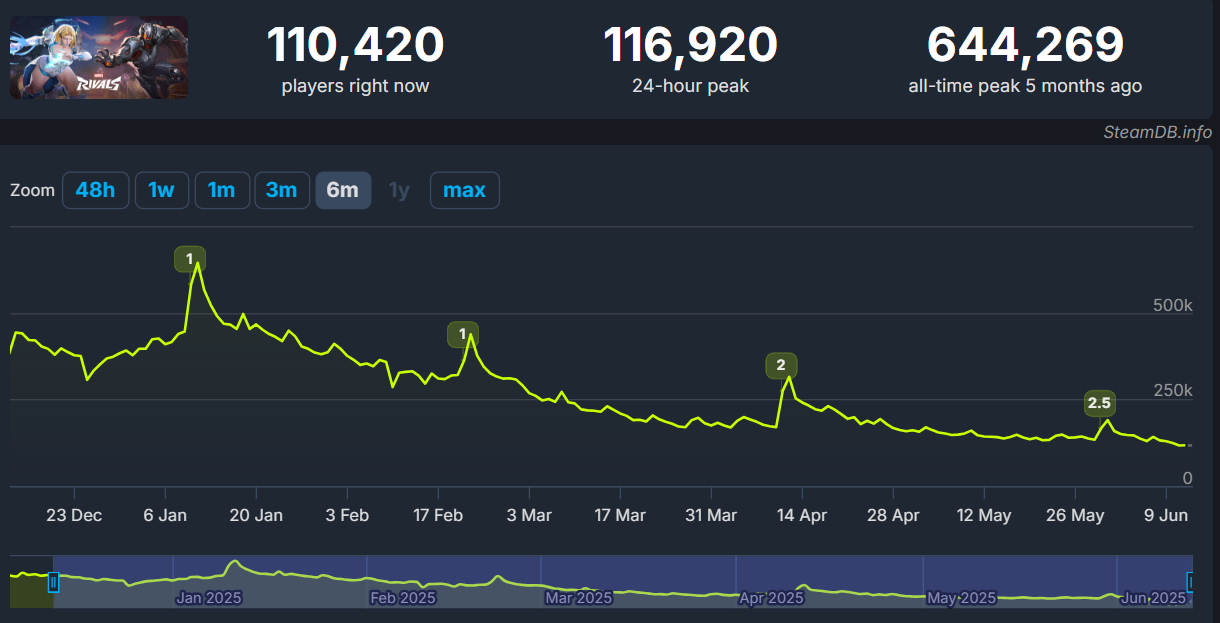Image resolution: width=1220 pixels, height=623 pixels.
Task: Click the 17 Feb x-axis label
Action: point(438,516)
